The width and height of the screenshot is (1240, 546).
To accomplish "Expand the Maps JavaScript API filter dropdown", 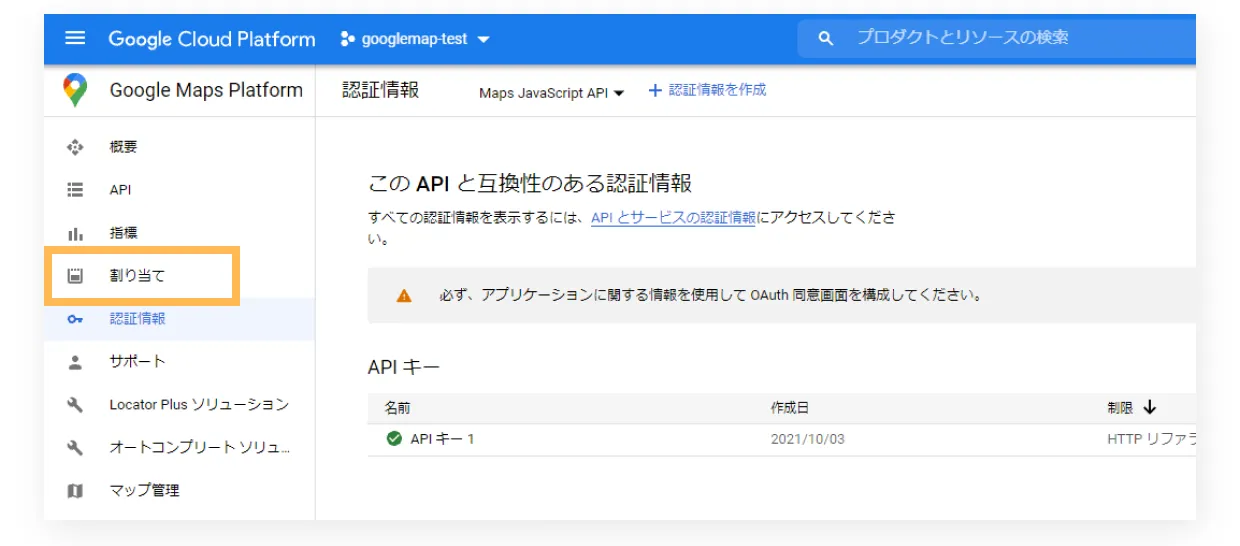I will pyautogui.click(x=551, y=93).
